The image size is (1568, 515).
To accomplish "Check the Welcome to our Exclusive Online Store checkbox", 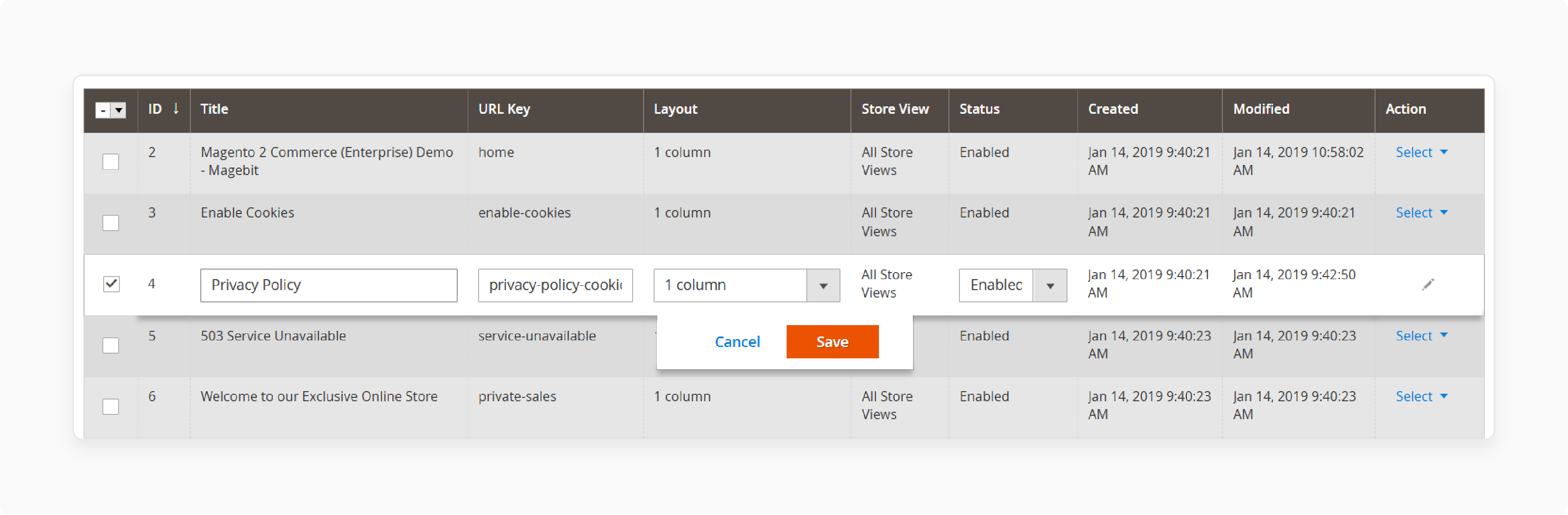I will click(111, 406).
